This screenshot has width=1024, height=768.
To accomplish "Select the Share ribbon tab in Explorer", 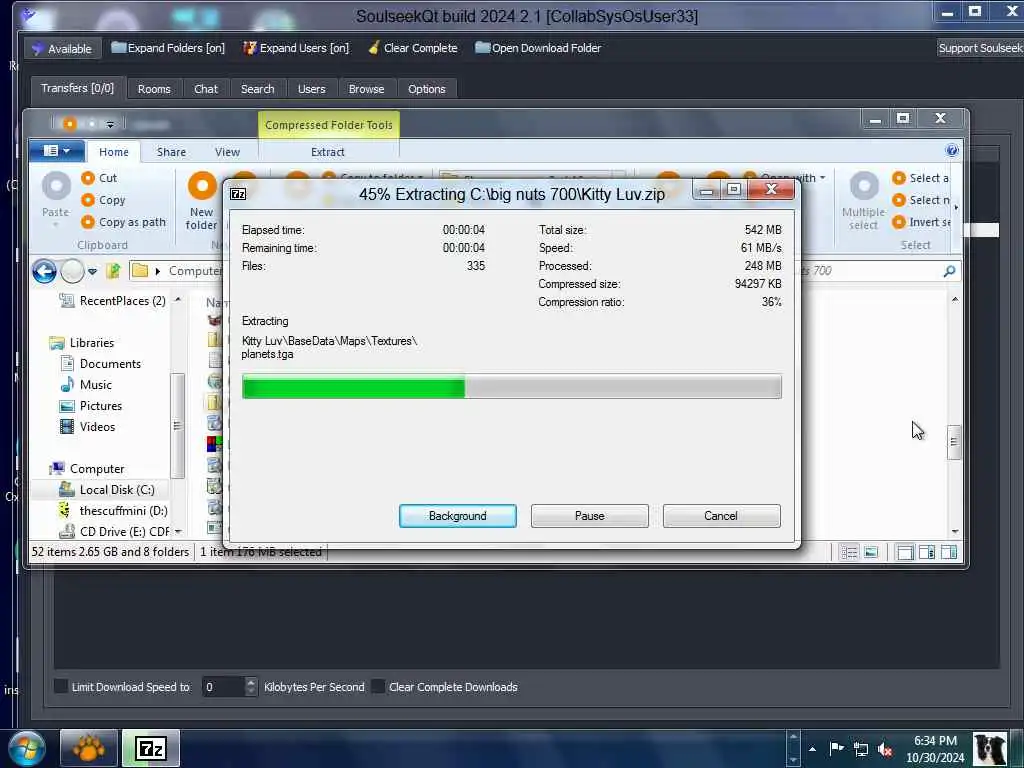I will coord(171,152).
